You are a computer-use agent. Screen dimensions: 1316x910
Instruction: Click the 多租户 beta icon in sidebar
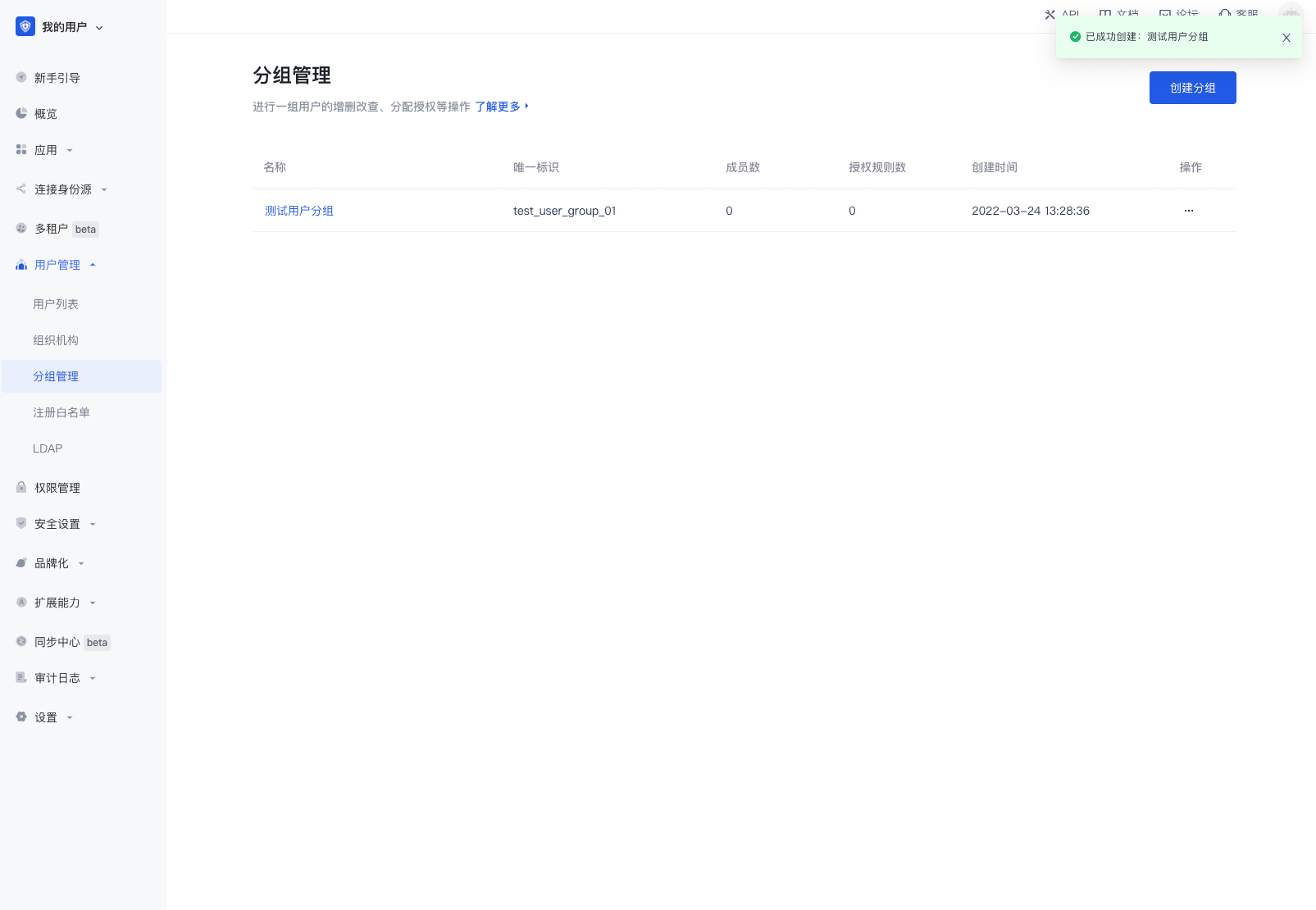click(x=21, y=229)
